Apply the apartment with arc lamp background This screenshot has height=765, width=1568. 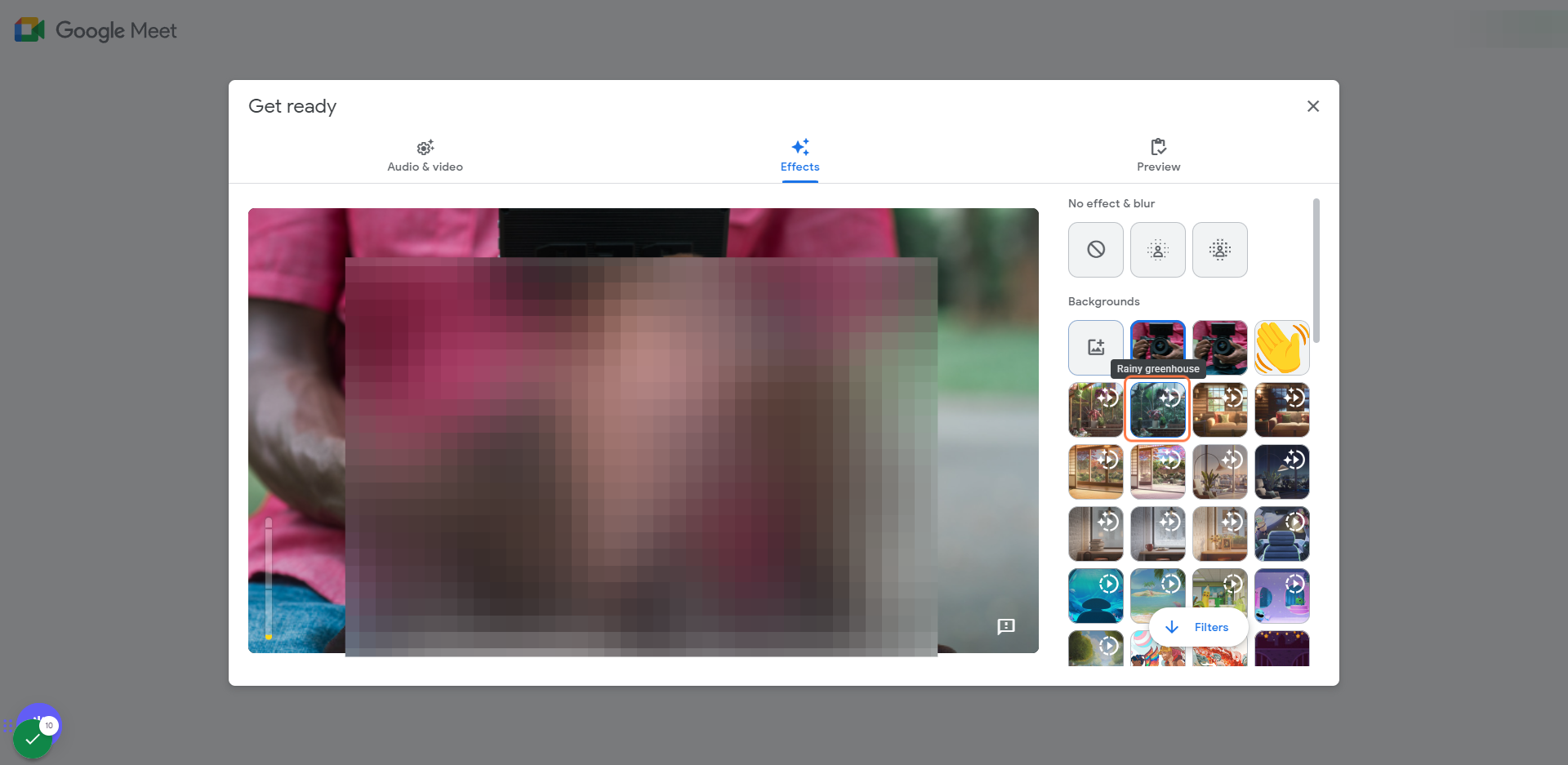pyautogui.click(x=1220, y=472)
